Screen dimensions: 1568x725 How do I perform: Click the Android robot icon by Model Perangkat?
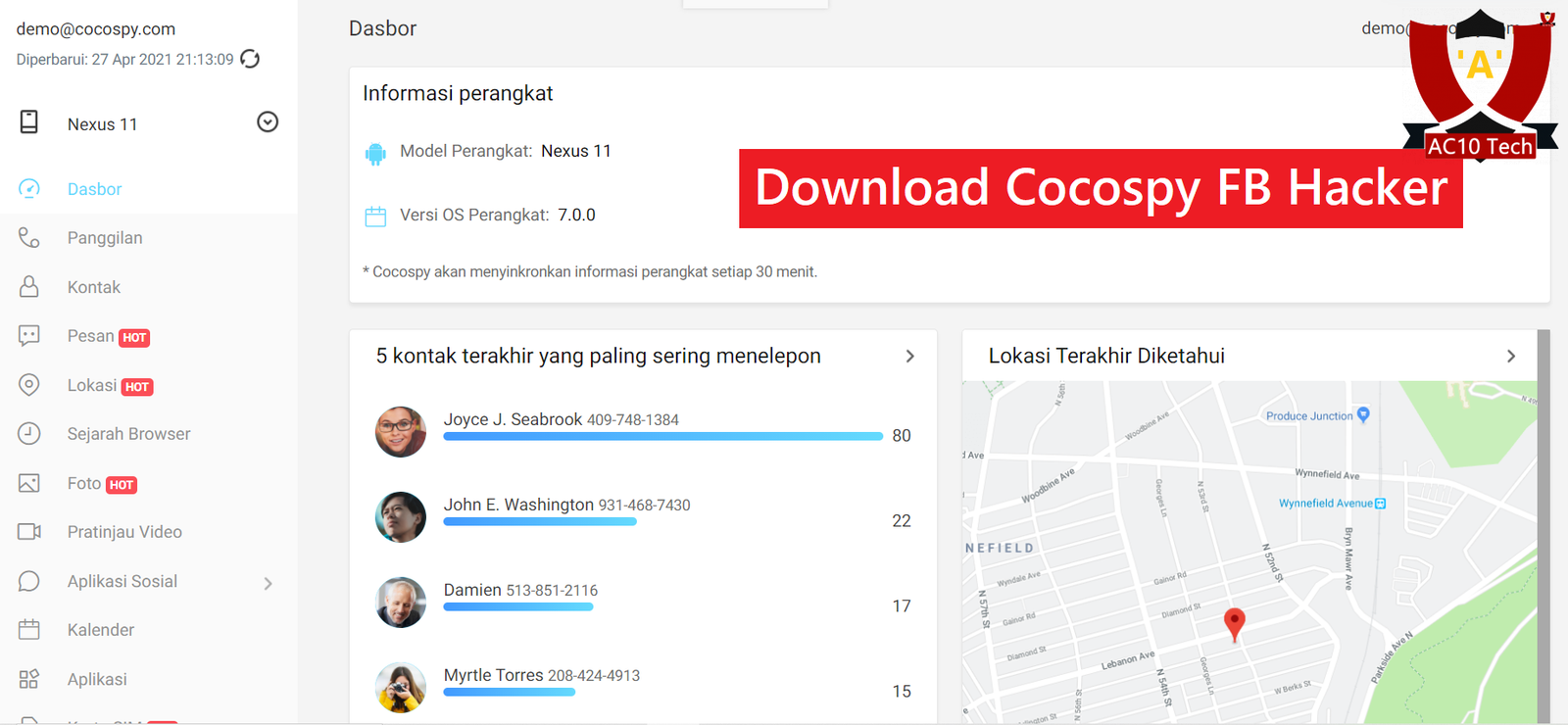coord(375,154)
